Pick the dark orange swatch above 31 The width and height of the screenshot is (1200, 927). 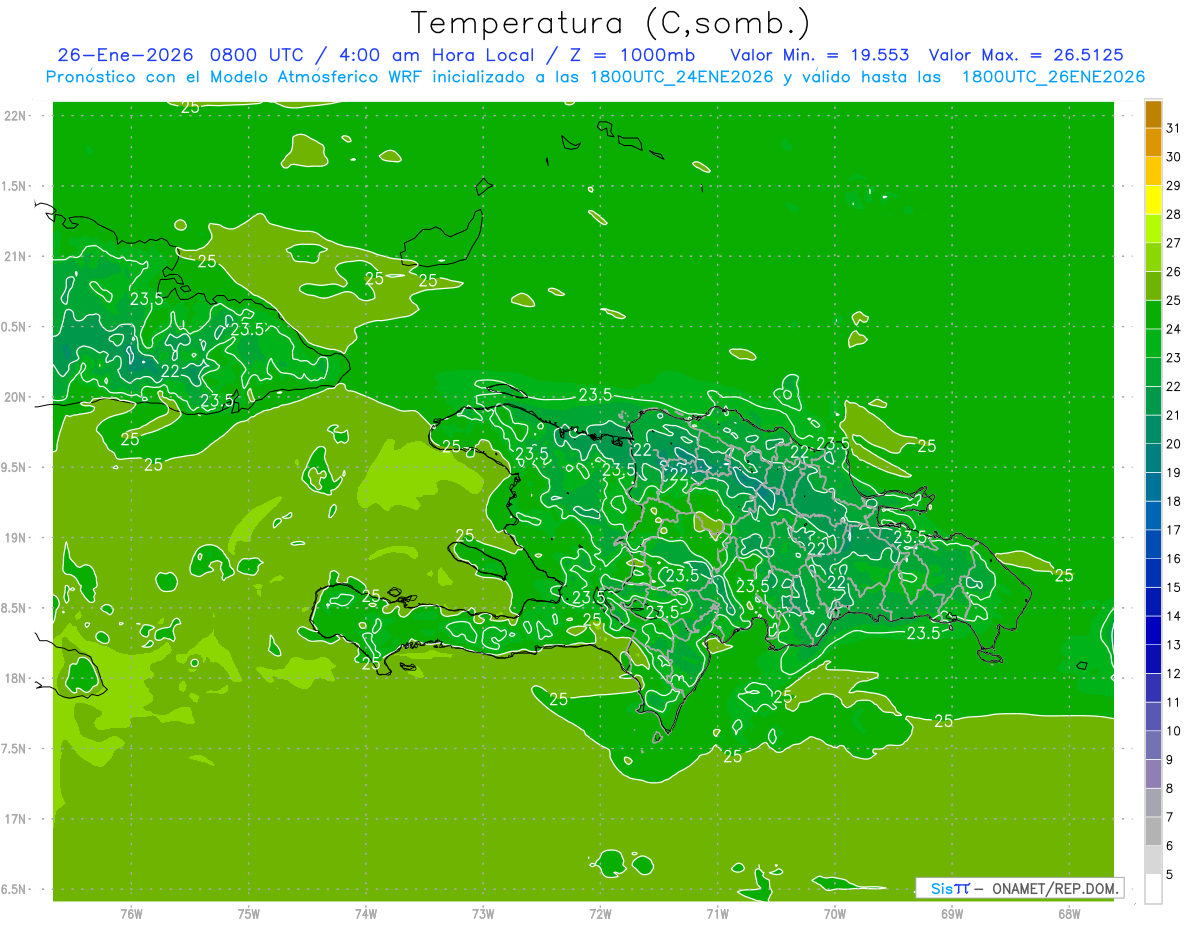[x=1153, y=114]
